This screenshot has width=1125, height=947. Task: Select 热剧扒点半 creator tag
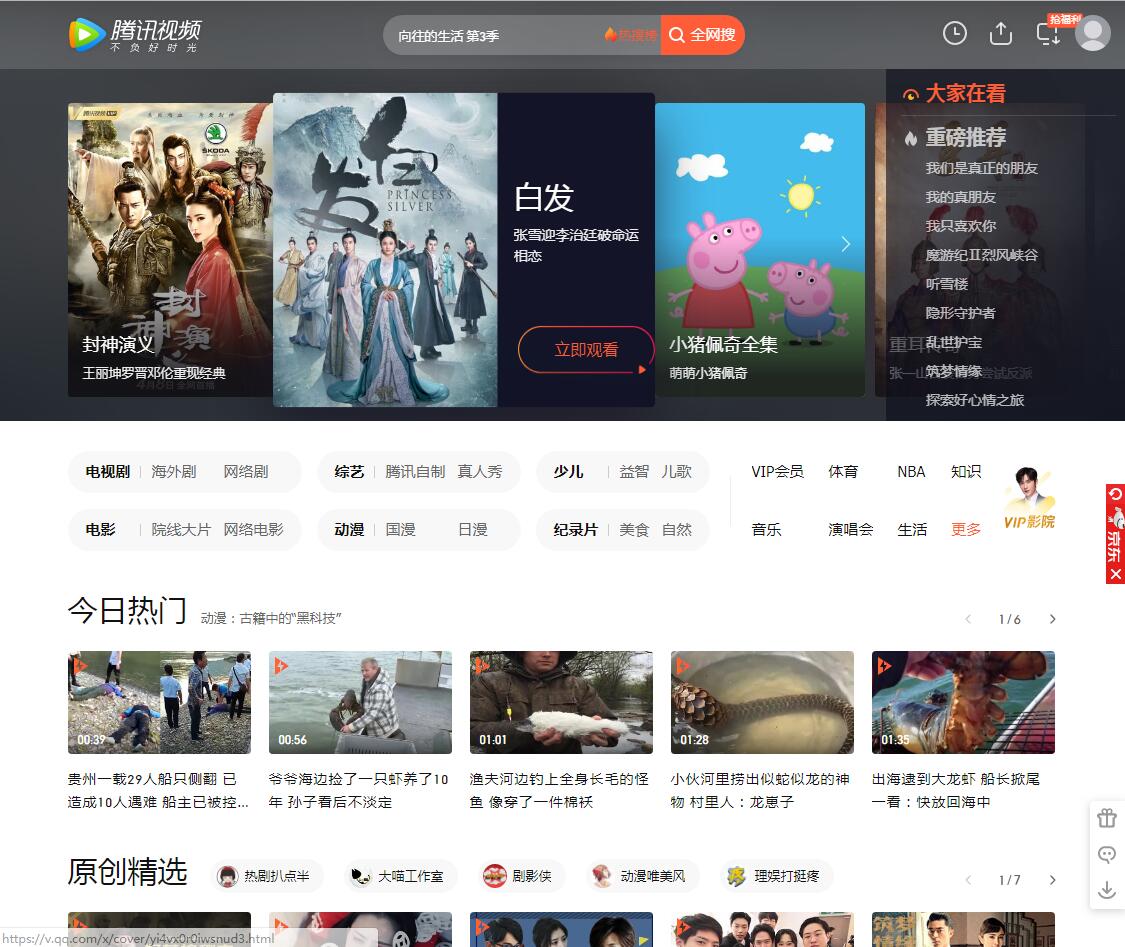(267, 876)
